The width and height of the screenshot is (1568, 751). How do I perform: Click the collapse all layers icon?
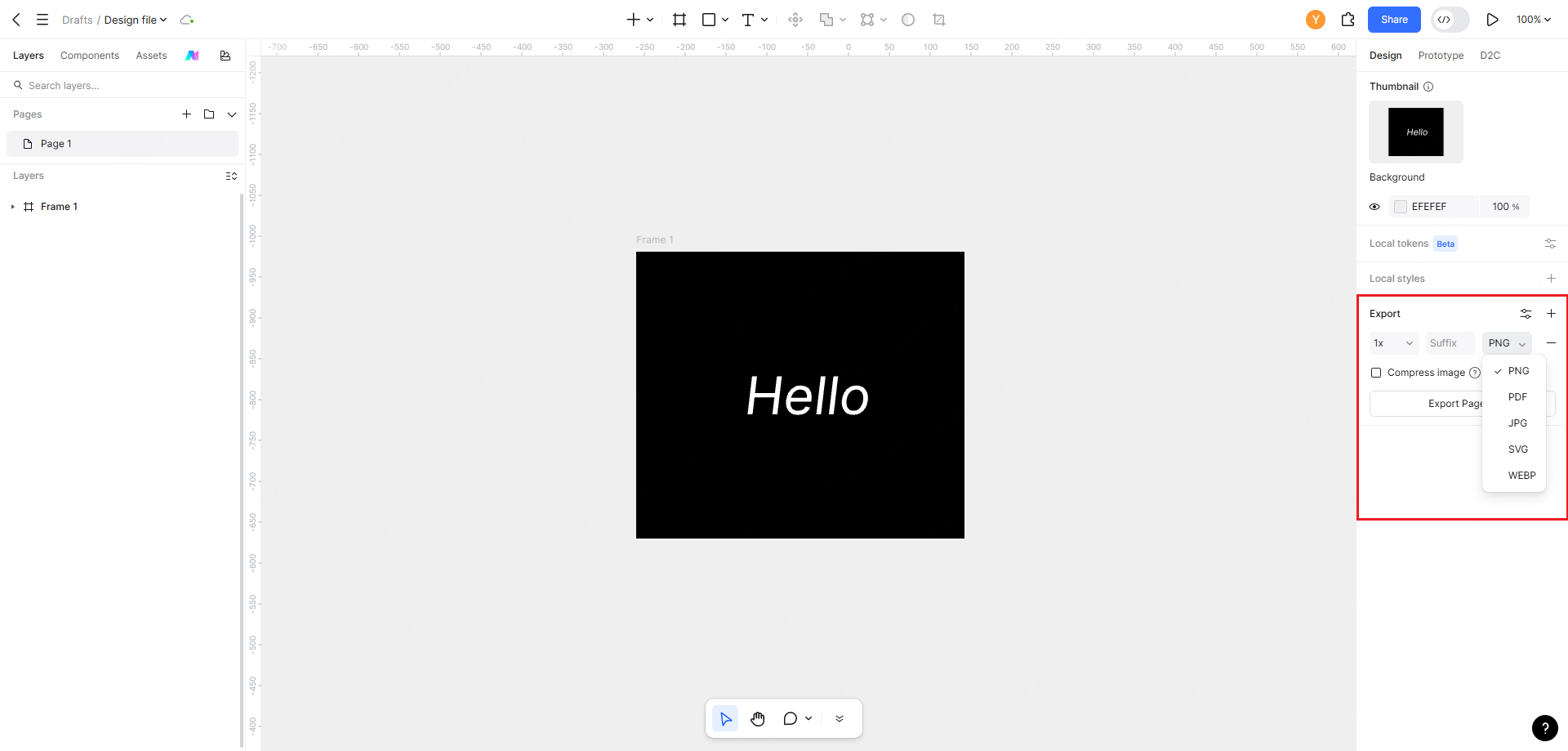point(232,176)
